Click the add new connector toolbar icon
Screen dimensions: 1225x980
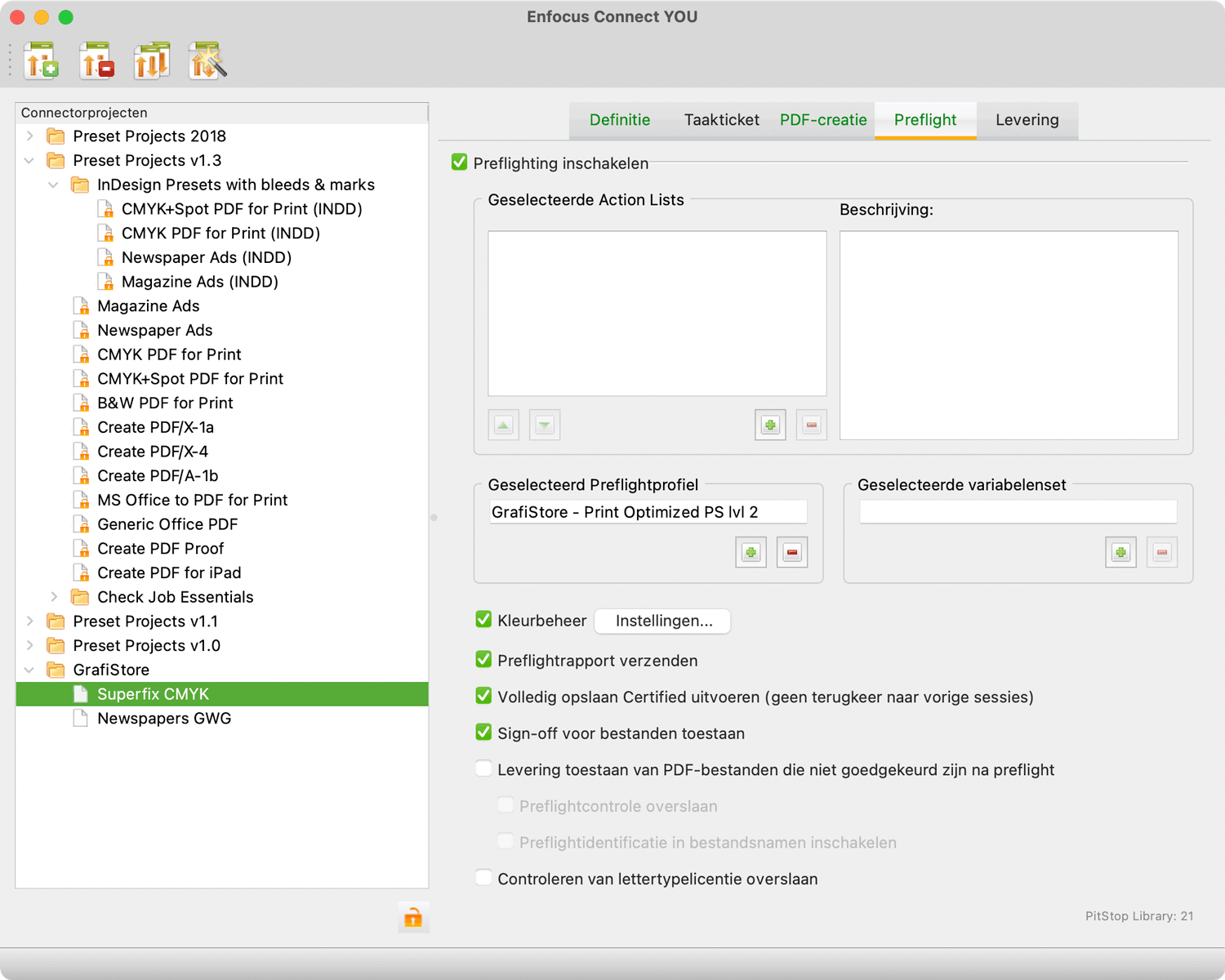click(42, 61)
